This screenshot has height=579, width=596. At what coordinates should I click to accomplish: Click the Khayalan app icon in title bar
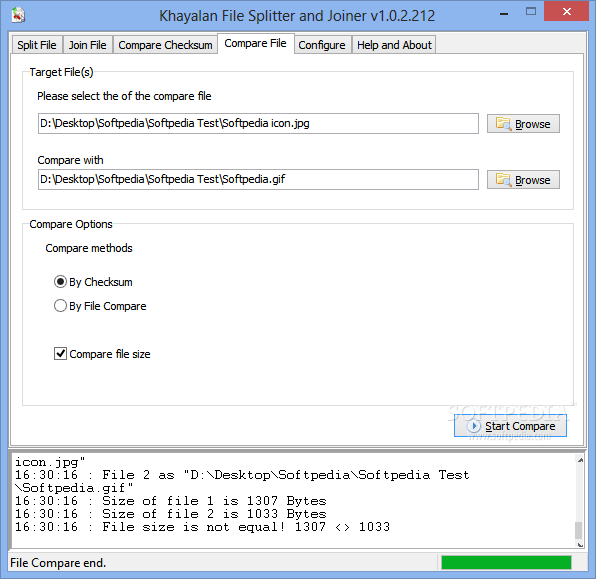pos(18,15)
